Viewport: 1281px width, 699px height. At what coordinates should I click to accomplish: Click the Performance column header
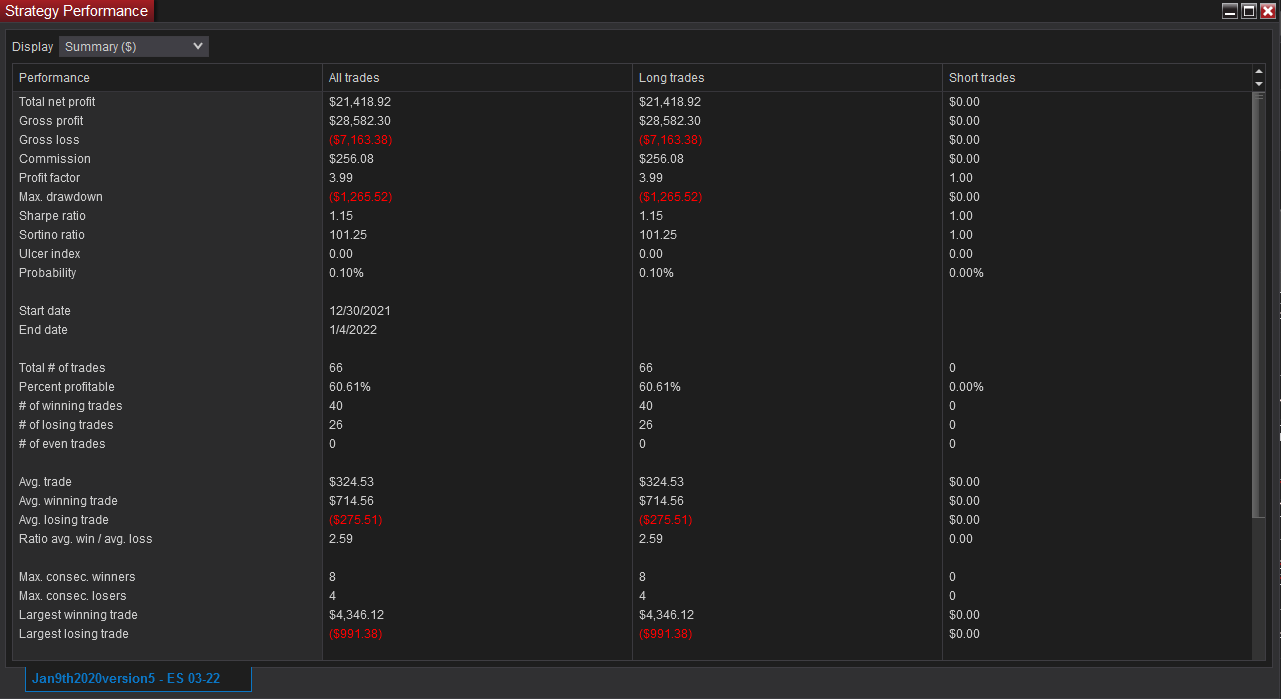(x=168, y=77)
